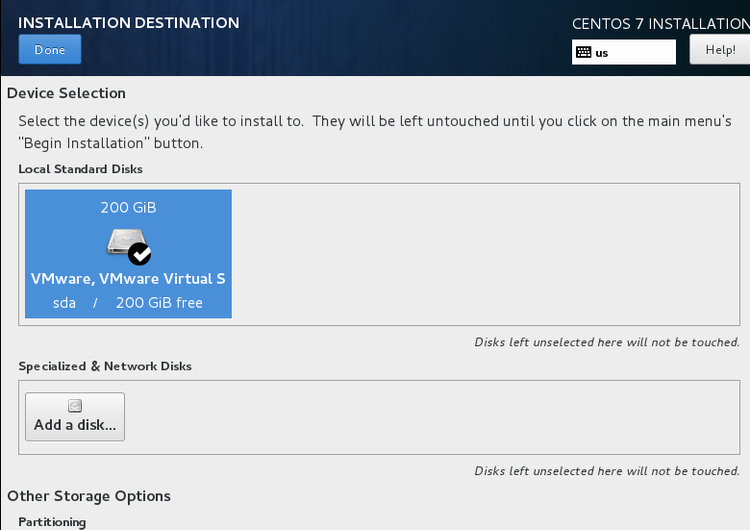Click the keyboard layout icon
Image resolution: width=750 pixels, height=530 pixels.
tap(584, 52)
